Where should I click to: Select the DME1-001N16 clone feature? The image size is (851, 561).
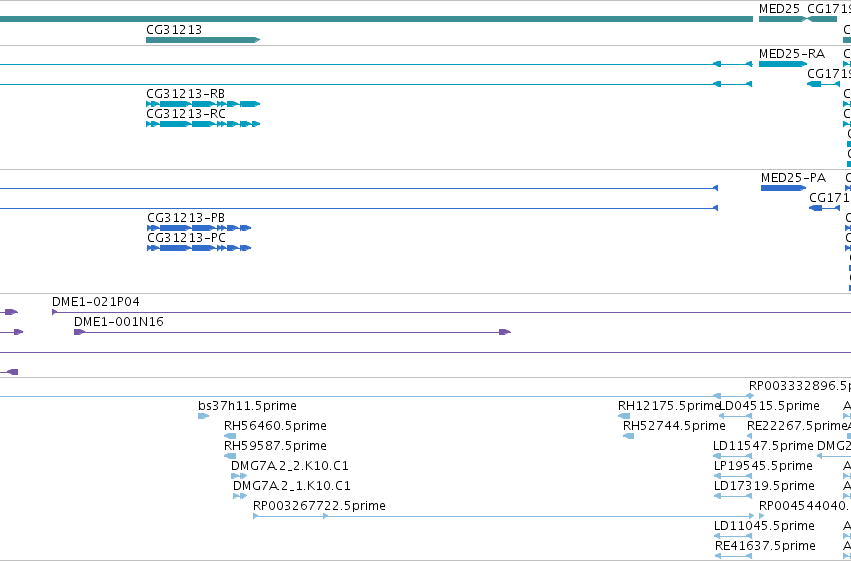point(293,332)
